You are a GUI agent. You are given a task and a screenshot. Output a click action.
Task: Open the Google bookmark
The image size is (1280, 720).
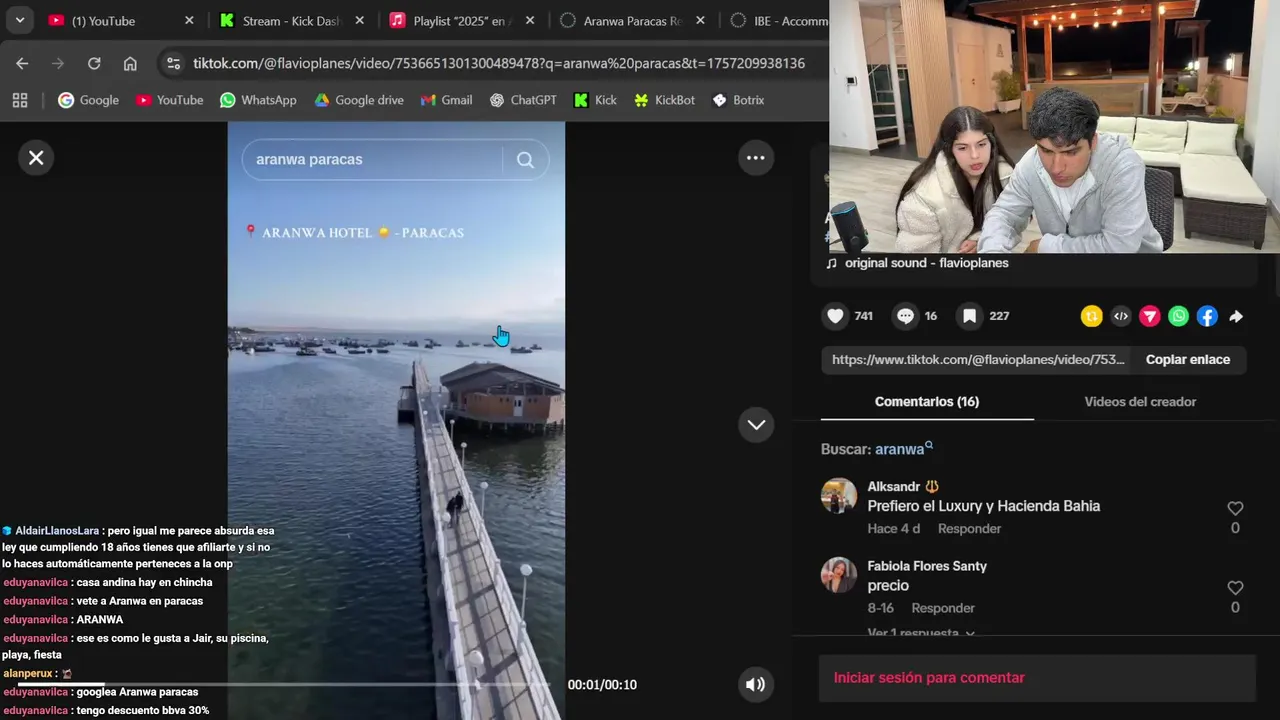tap(89, 100)
